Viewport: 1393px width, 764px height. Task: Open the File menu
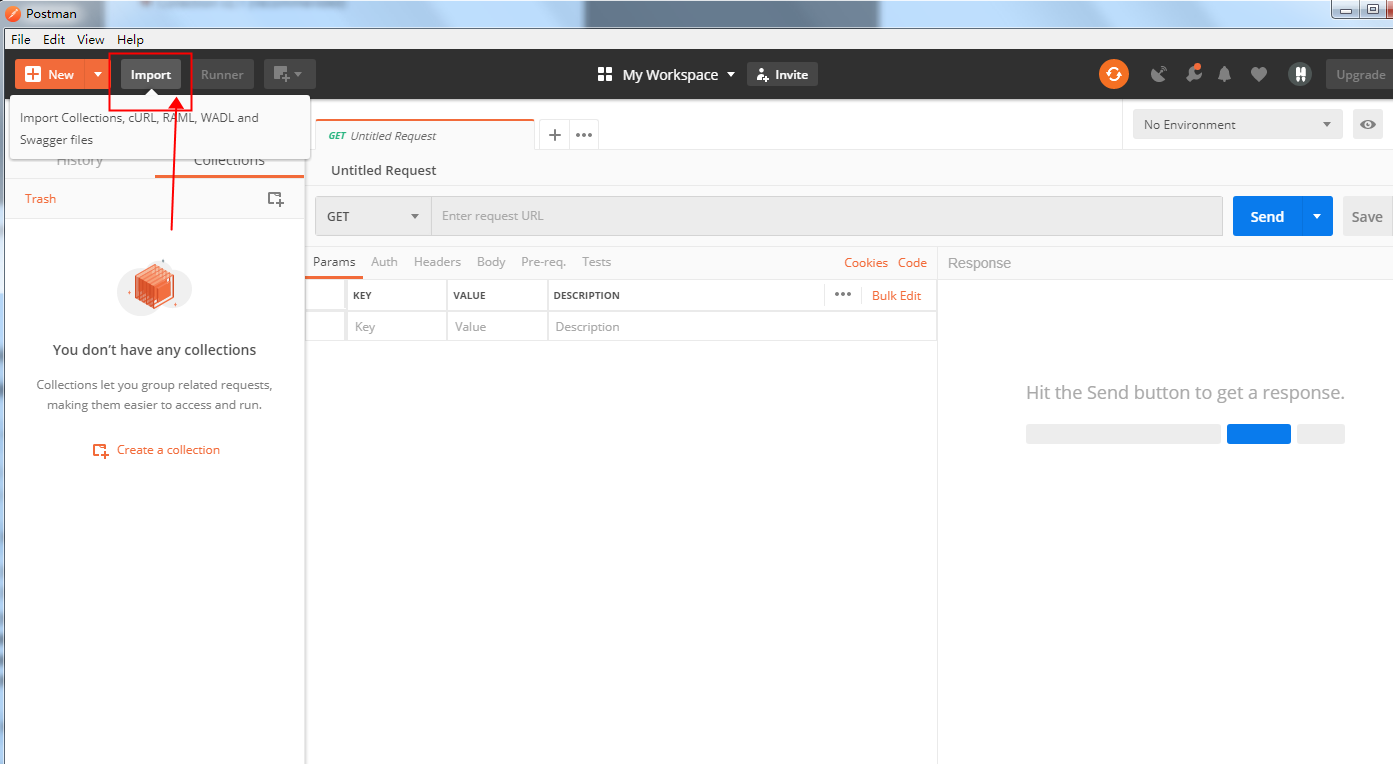(21, 40)
